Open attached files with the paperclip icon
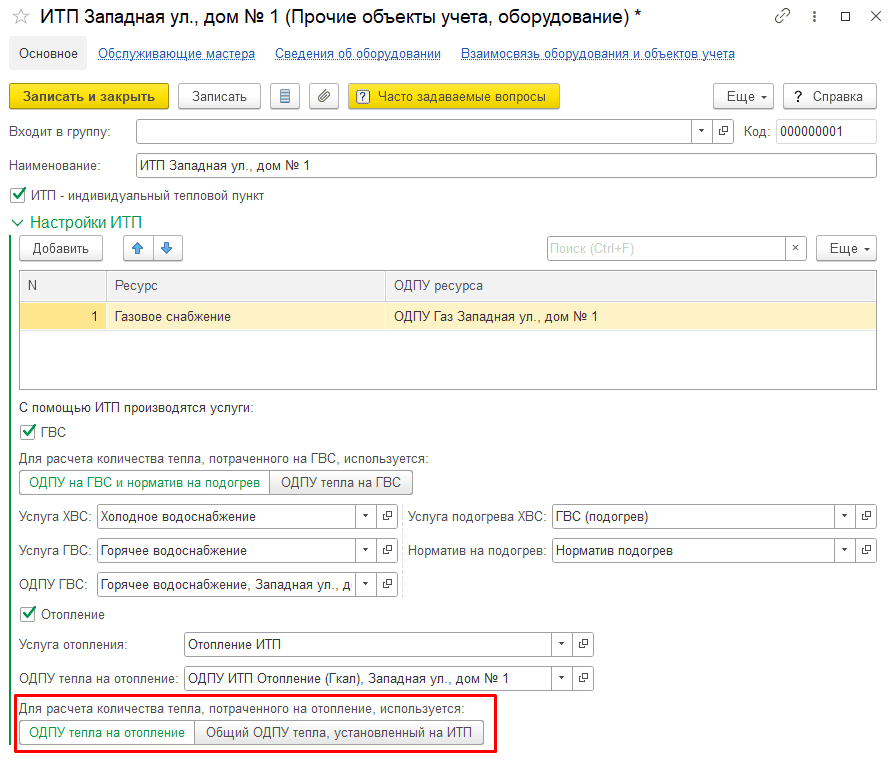The image size is (892, 761). tap(324, 96)
